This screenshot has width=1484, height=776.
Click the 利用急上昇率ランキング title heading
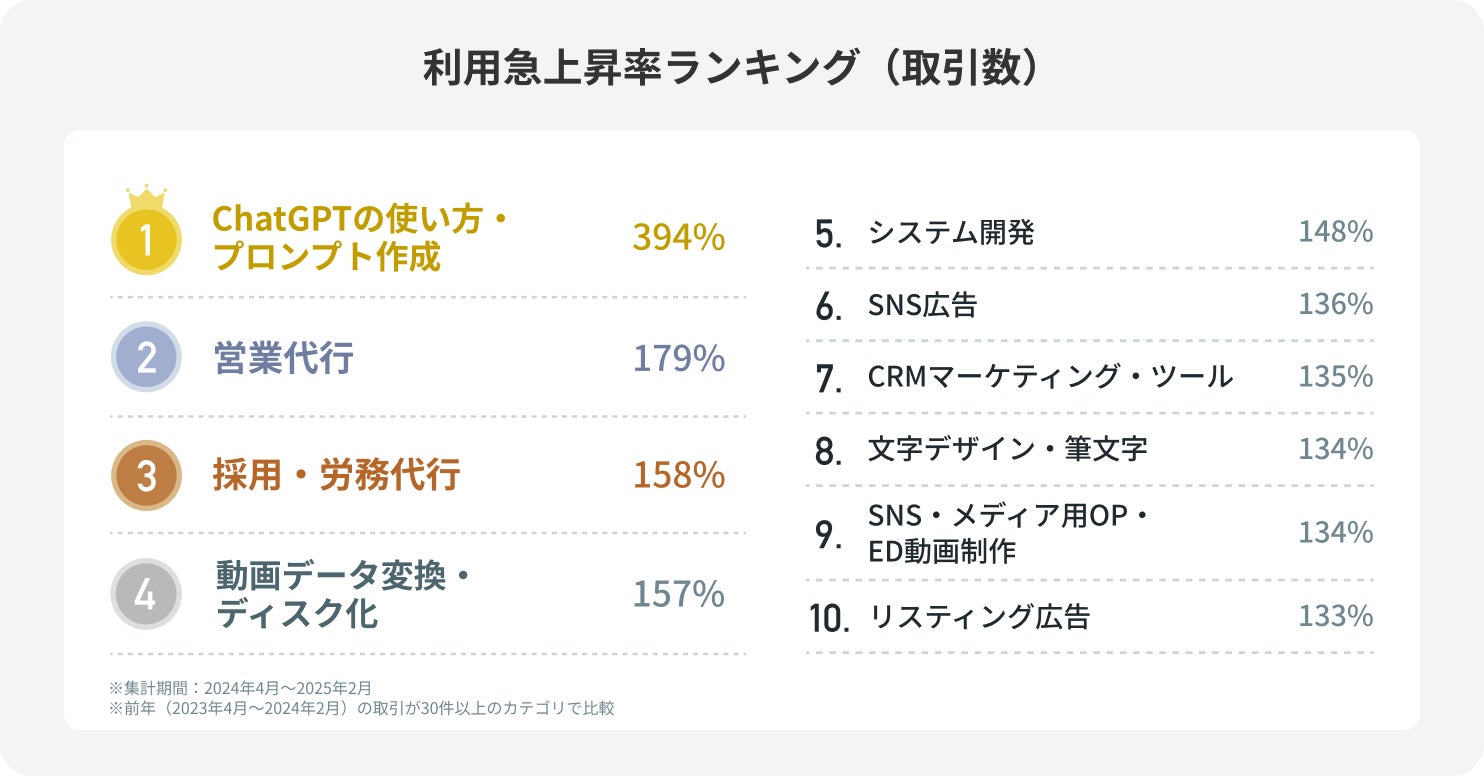(x=741, y=69)
